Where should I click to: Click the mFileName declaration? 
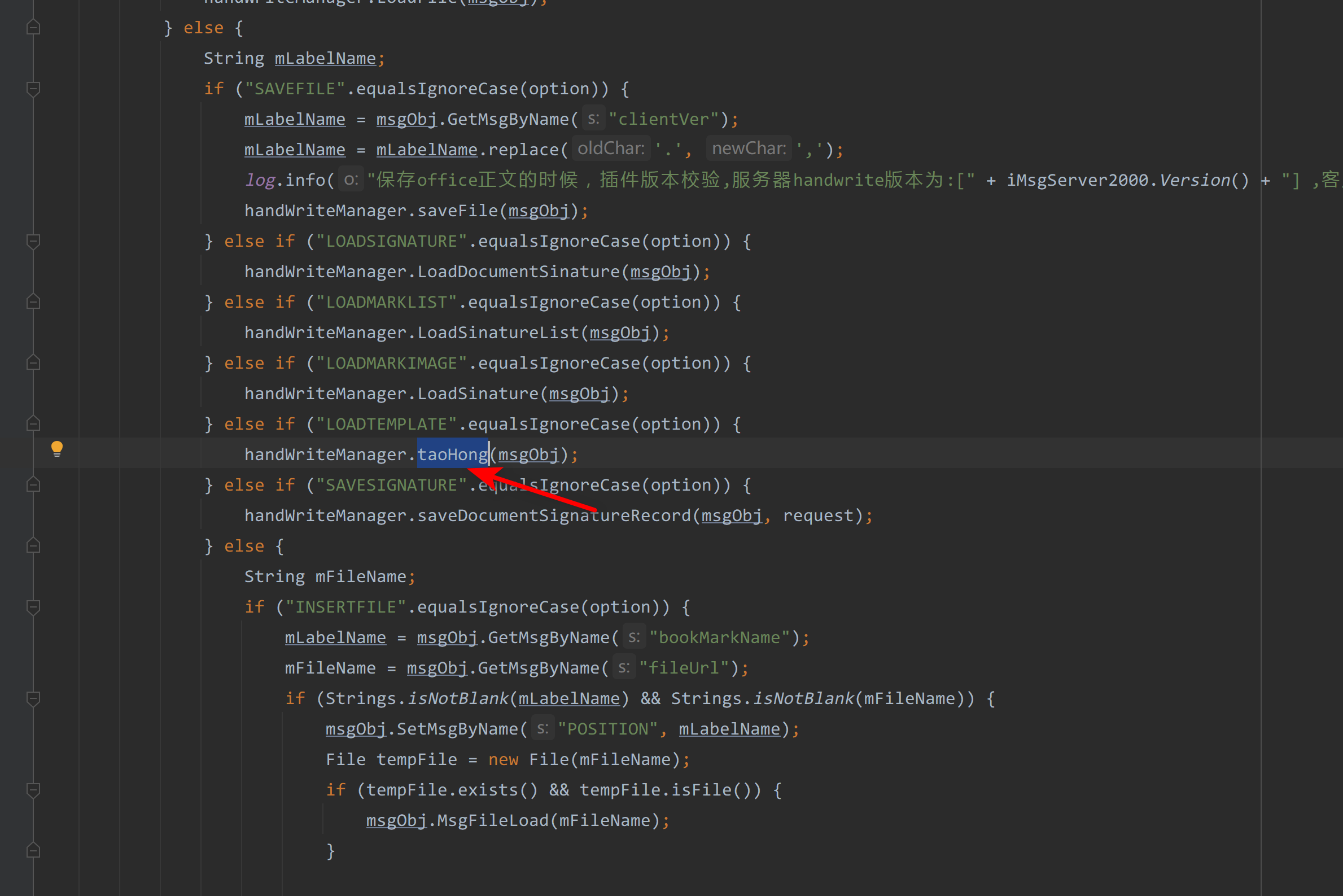tap(361, 576)
